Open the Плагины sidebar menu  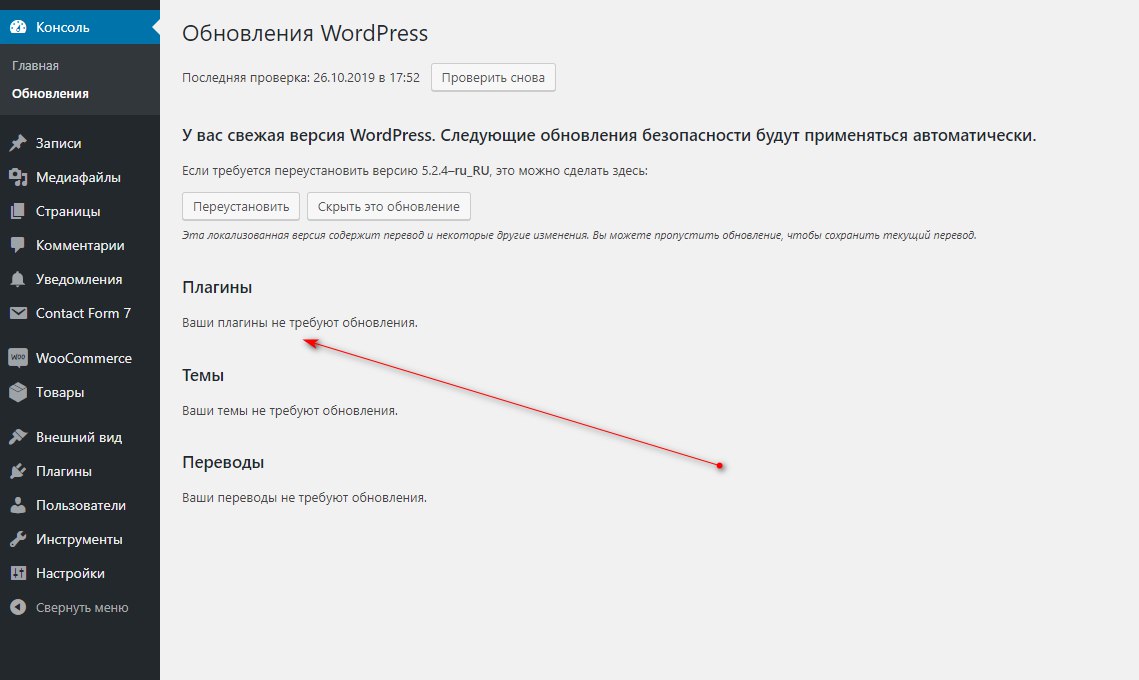click(x=80, y=471)
